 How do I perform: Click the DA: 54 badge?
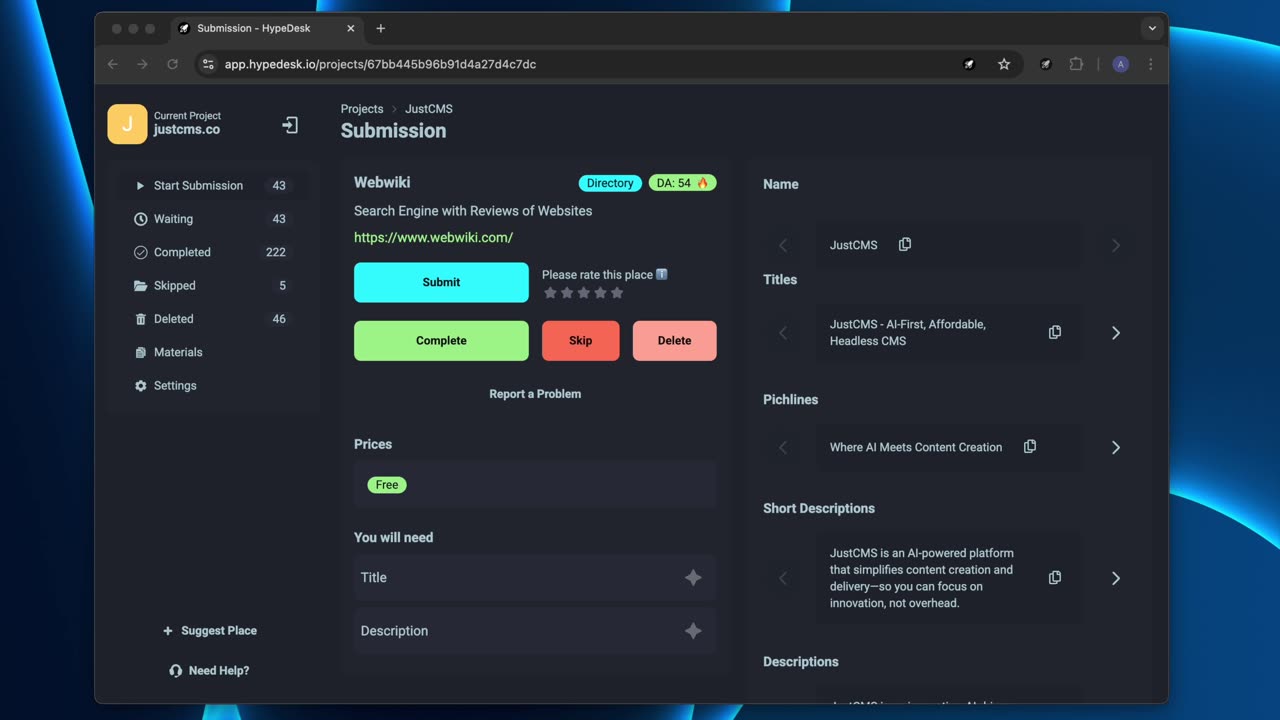click(683, 183)
